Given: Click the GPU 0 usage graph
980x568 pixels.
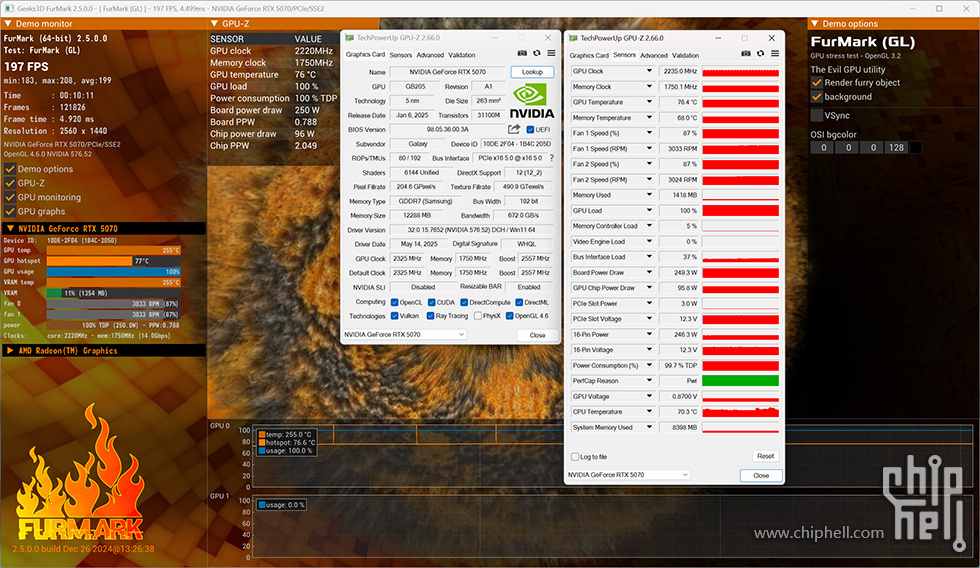Looking at the screenshot, I should 613,457.
